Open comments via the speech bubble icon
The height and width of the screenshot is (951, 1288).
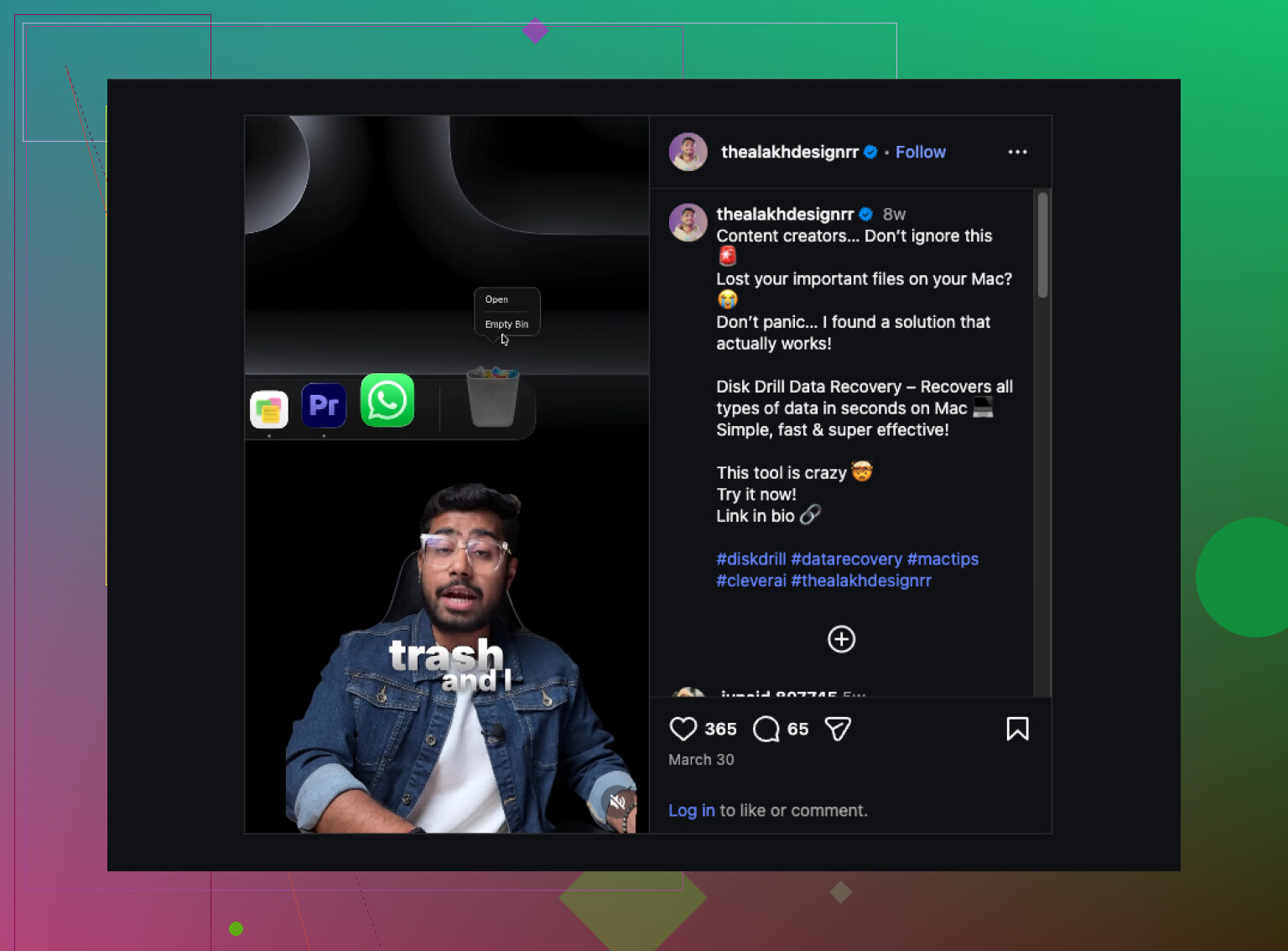pyautogui.click(x=766, y=729)
